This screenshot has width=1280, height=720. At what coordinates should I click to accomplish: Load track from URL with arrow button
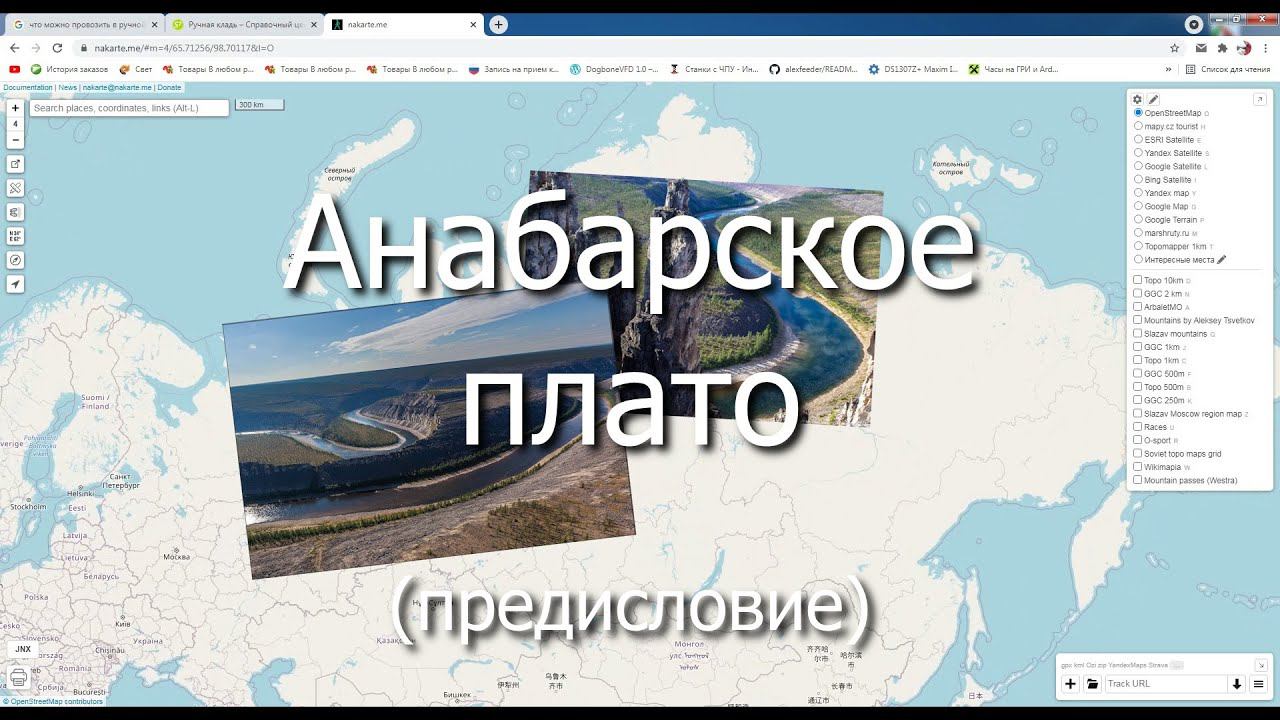click(1237, 684)
